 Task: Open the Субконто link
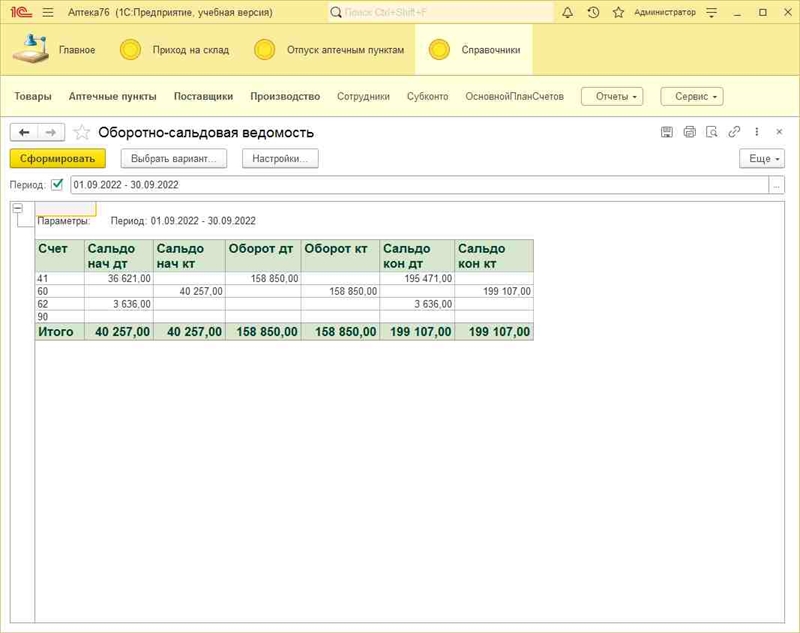428,96
